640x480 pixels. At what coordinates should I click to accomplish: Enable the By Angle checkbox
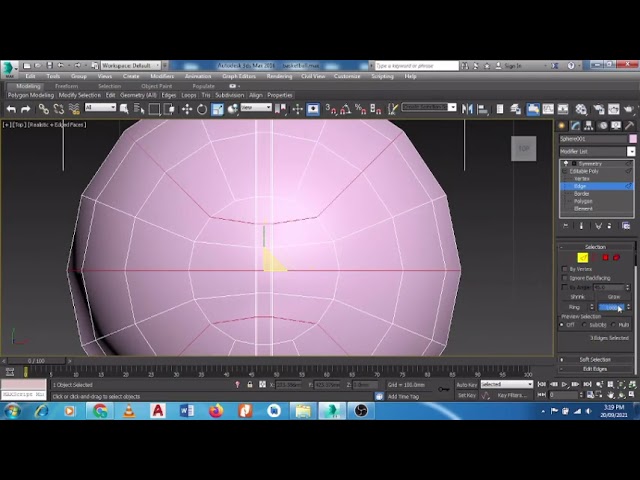tap(565, 287)
